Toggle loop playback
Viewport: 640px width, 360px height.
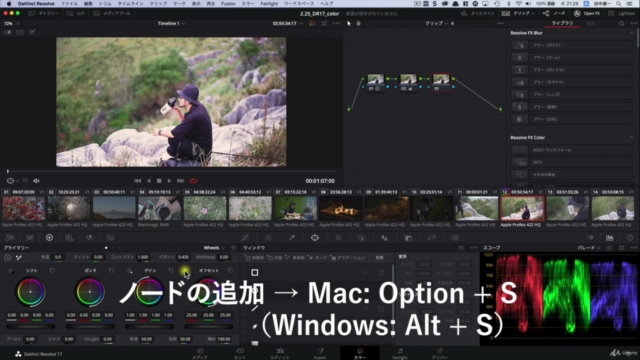pos(193,181)
